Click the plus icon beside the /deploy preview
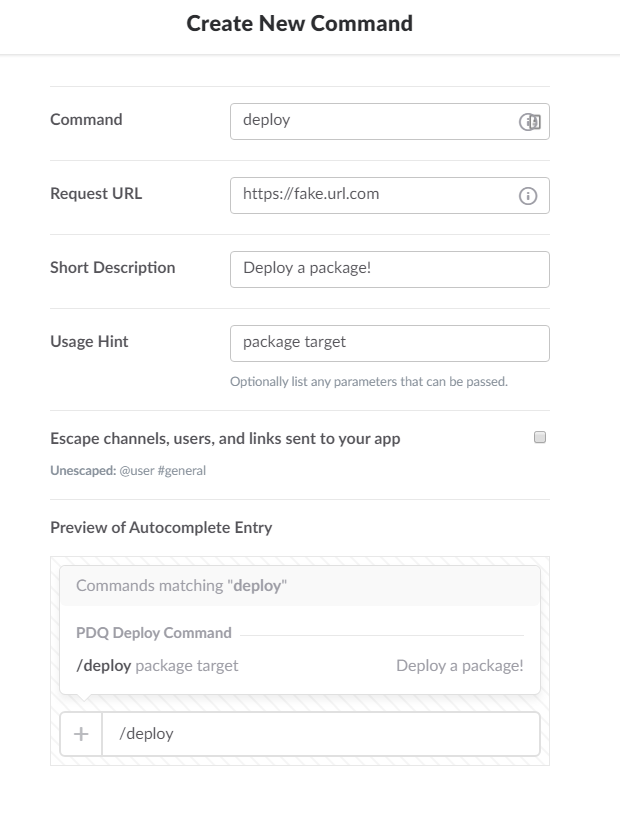 81,734
